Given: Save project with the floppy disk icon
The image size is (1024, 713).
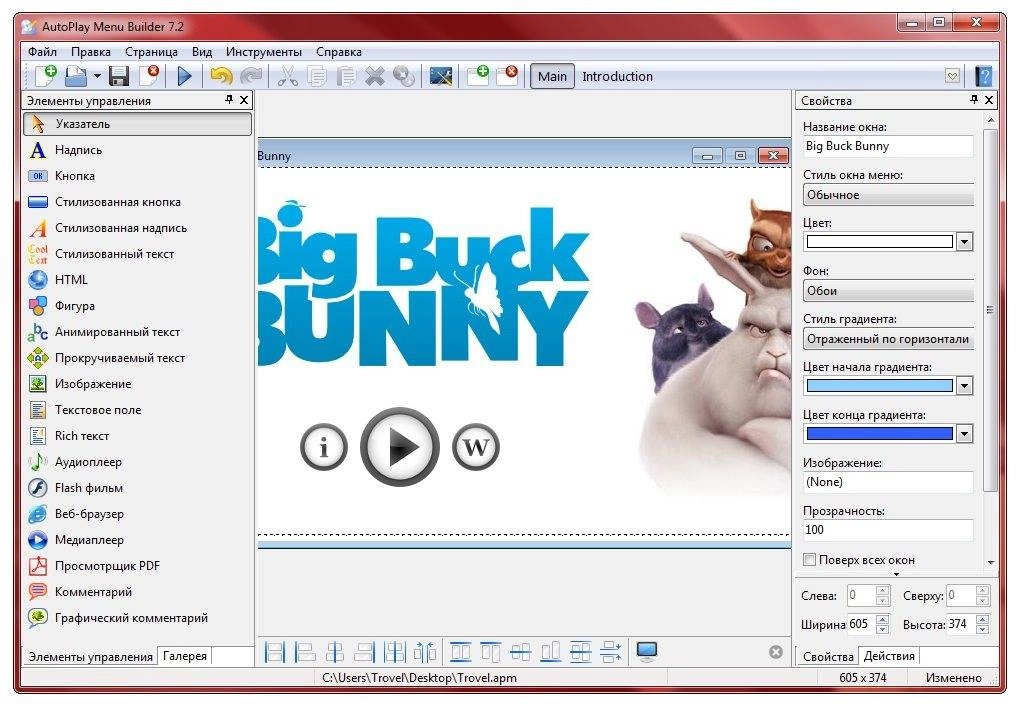Looking at the screenshot, I should coord(118,76).
